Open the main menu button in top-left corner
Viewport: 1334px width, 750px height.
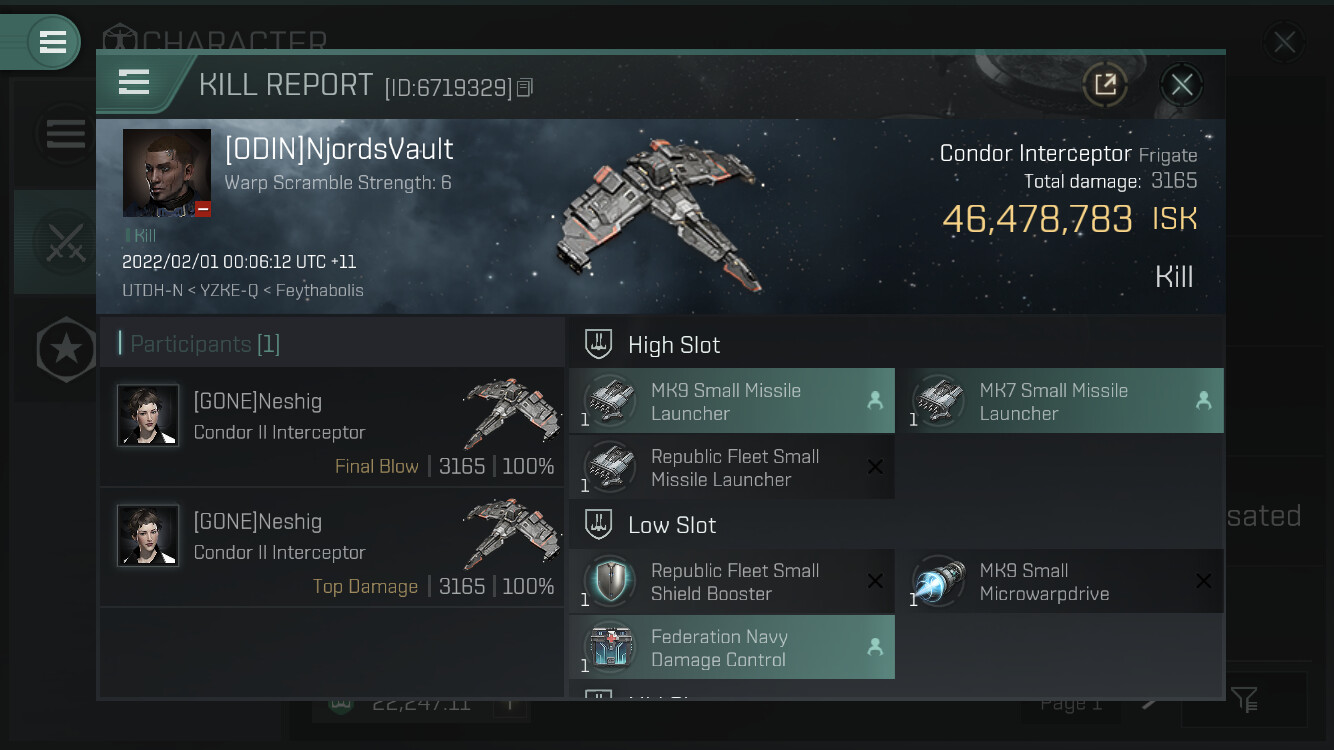[52, 42]
